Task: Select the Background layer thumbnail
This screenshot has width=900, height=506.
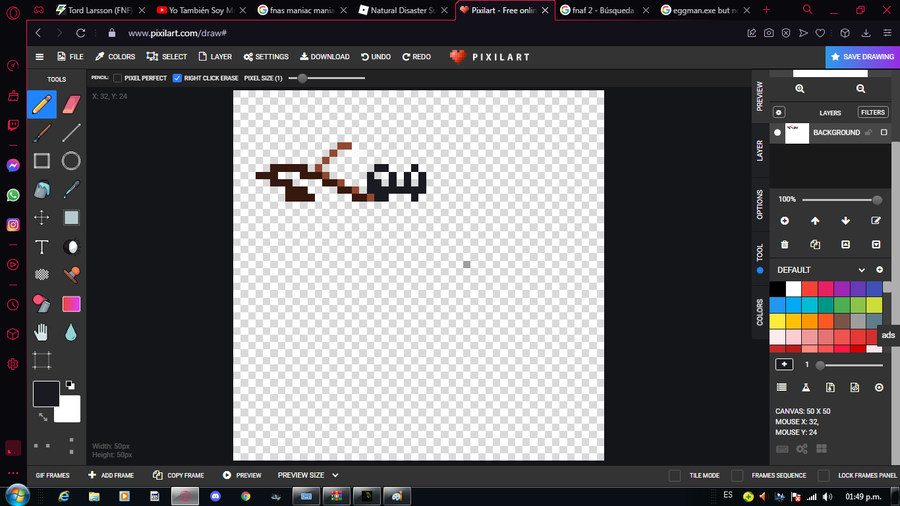Action: click(797, 133)
